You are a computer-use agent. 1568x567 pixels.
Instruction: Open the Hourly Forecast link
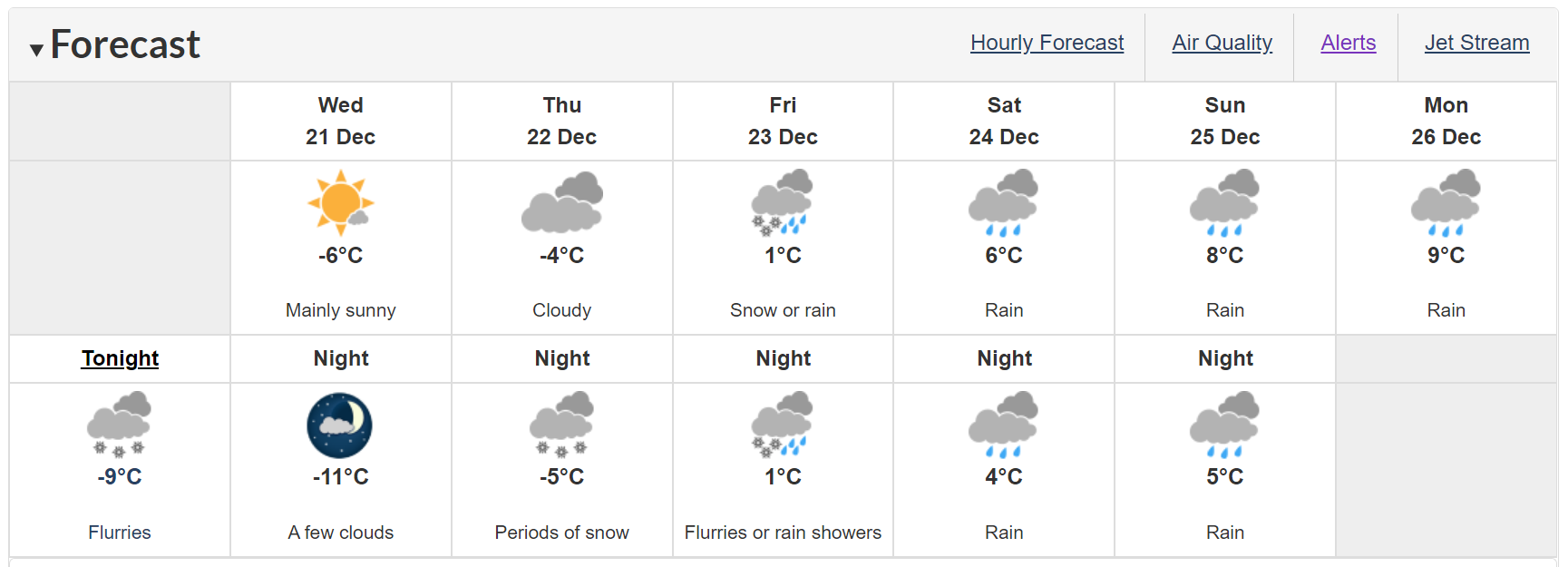(1047, 43)
